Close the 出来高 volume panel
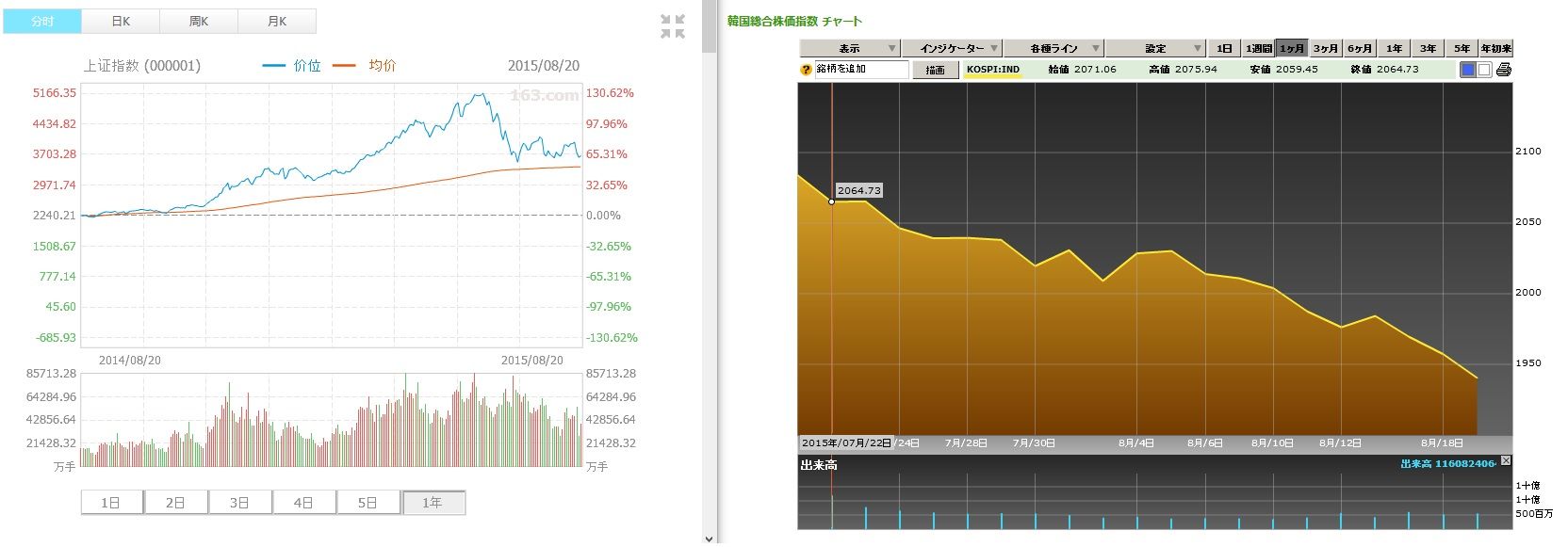Screen dimensions: 1568x547 1505,460
